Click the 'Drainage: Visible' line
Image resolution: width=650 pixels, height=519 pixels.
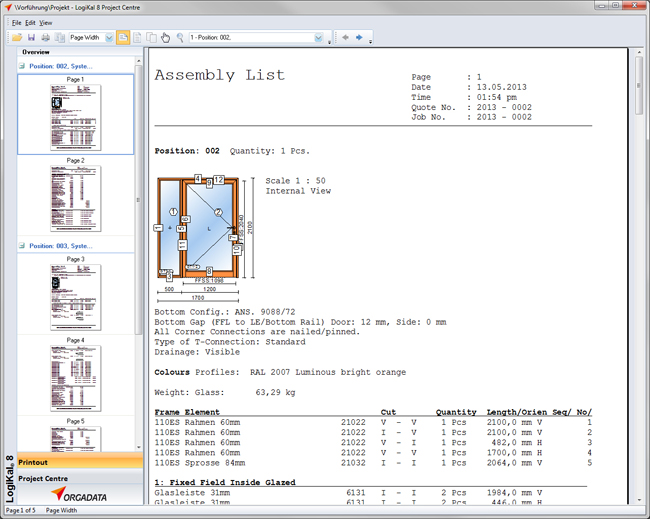tap(197, 352)
